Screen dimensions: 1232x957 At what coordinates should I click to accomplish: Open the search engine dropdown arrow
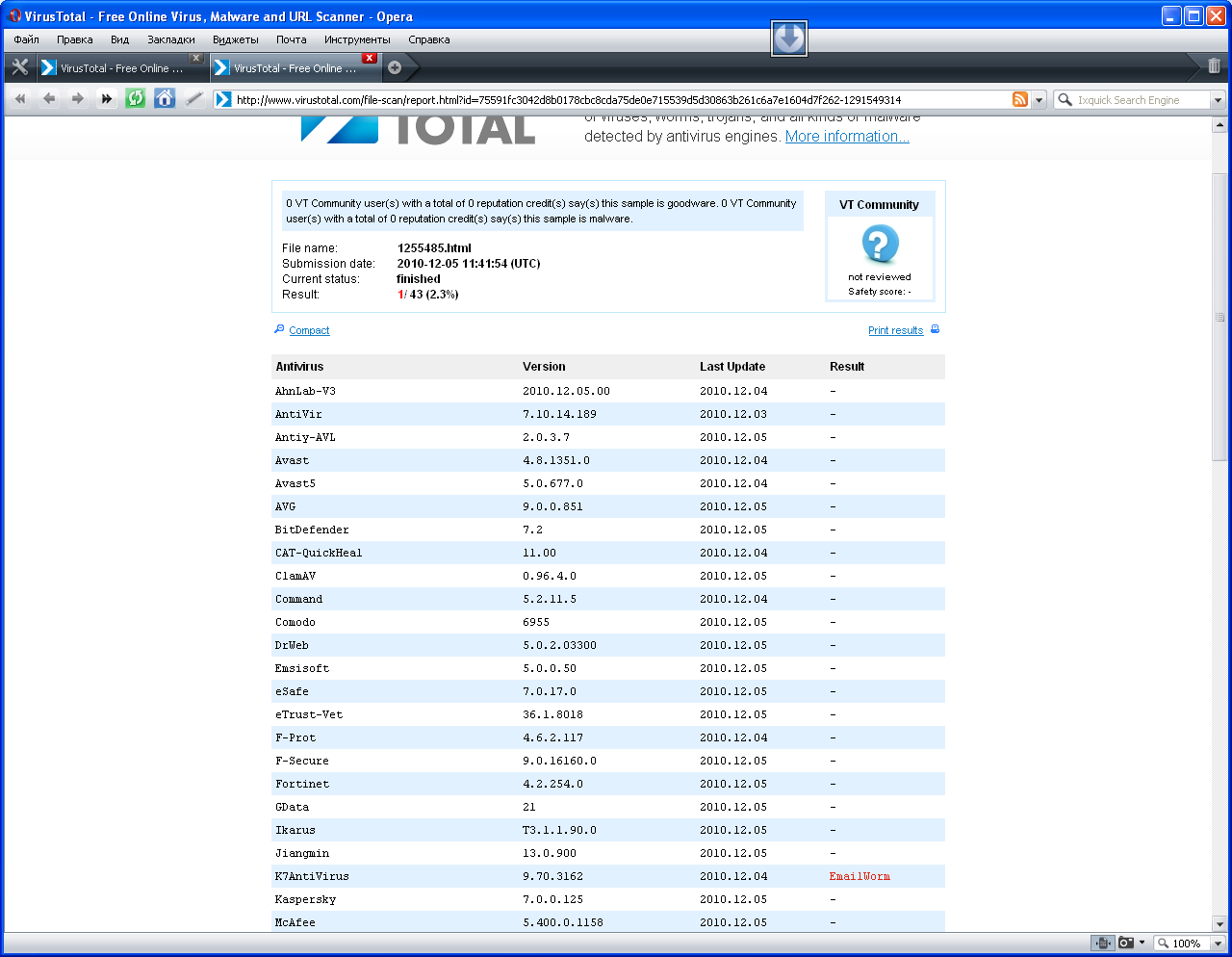[1218, 100]
